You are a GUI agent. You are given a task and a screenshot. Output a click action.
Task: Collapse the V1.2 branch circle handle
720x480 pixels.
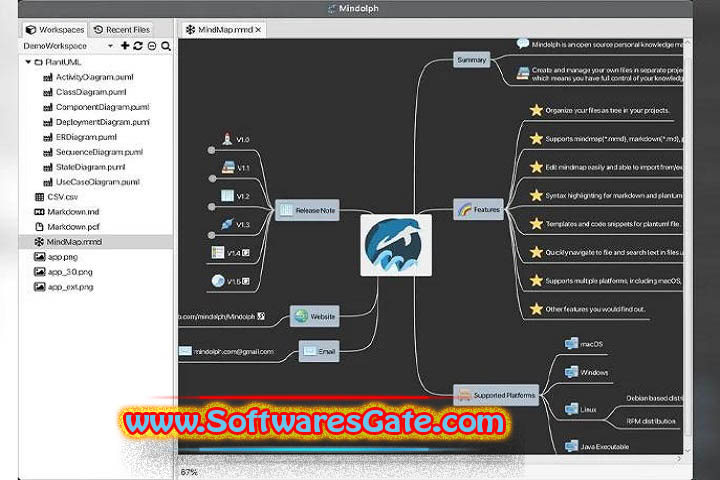click(211, 207)
